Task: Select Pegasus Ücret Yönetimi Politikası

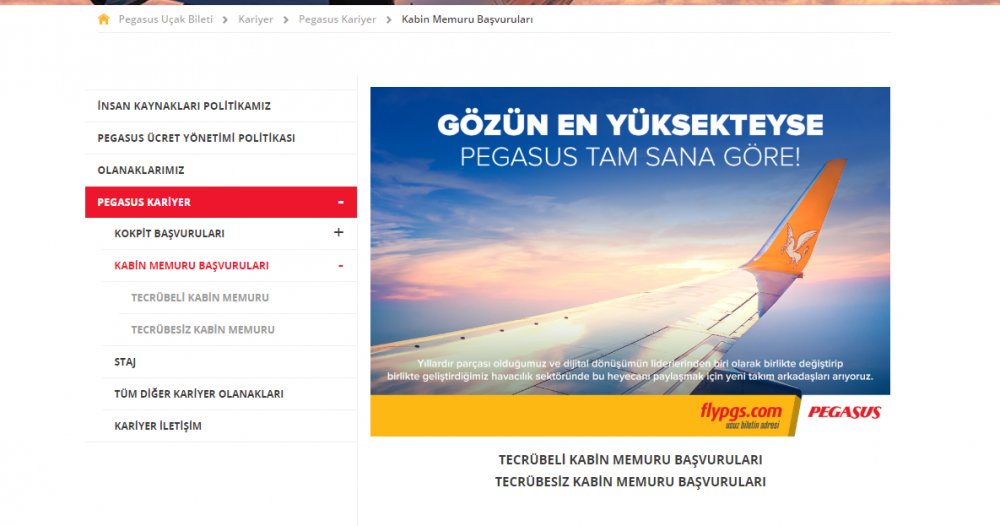Action: [x=196, y=138]
